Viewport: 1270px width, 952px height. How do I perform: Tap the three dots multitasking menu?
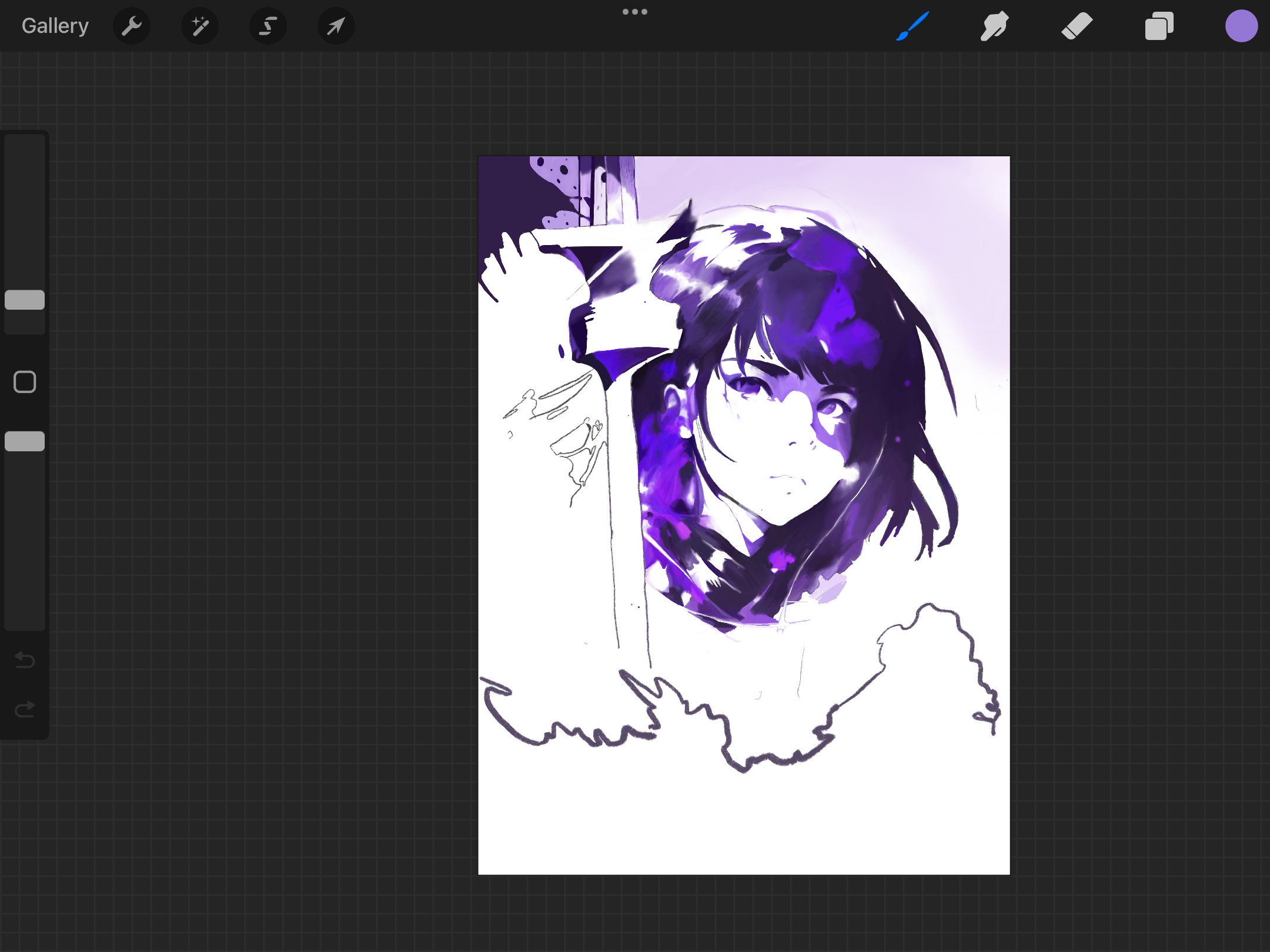[x=635, y=12]
